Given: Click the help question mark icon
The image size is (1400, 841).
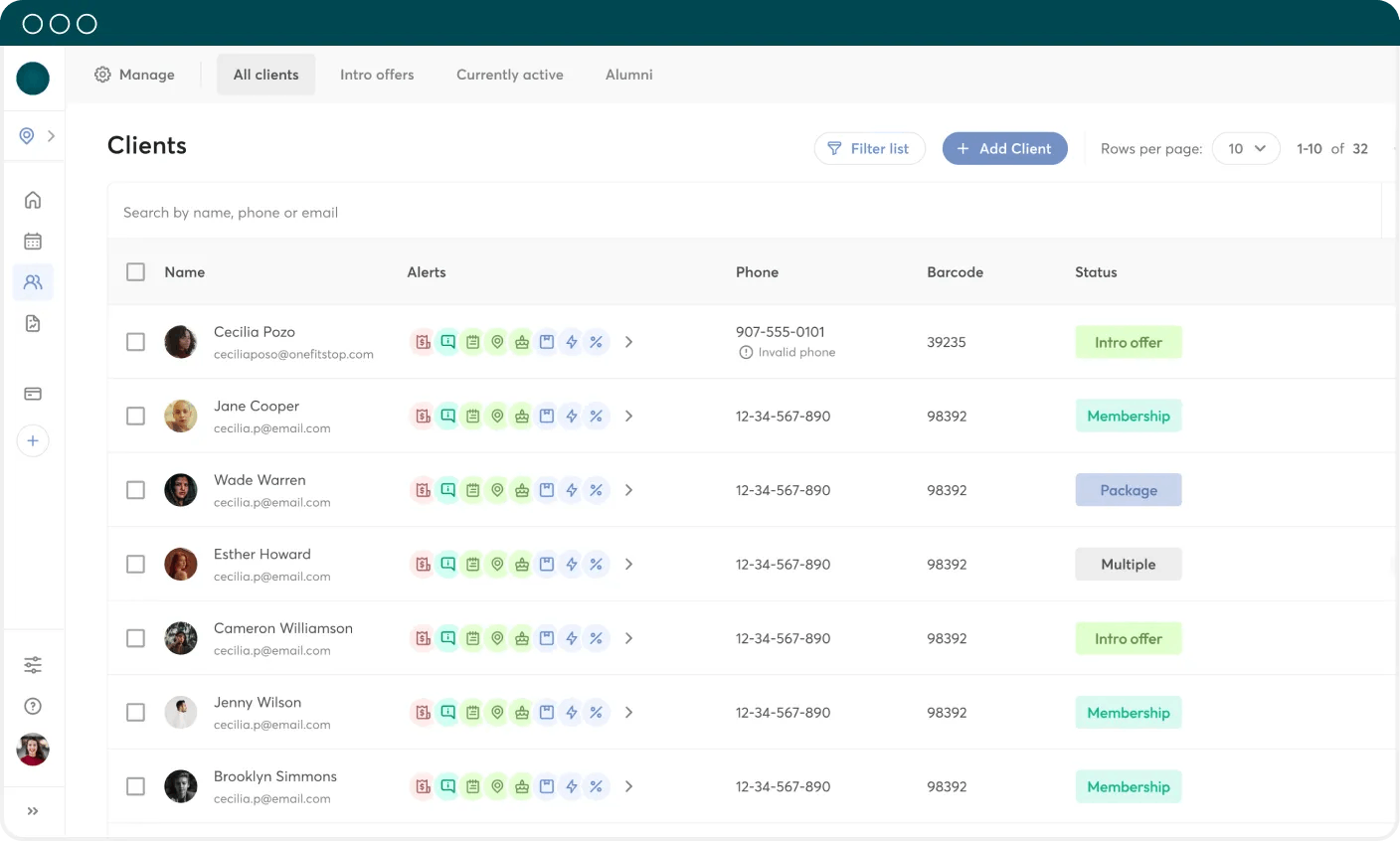Looking at the screenshot, I should tap(33, 706).
